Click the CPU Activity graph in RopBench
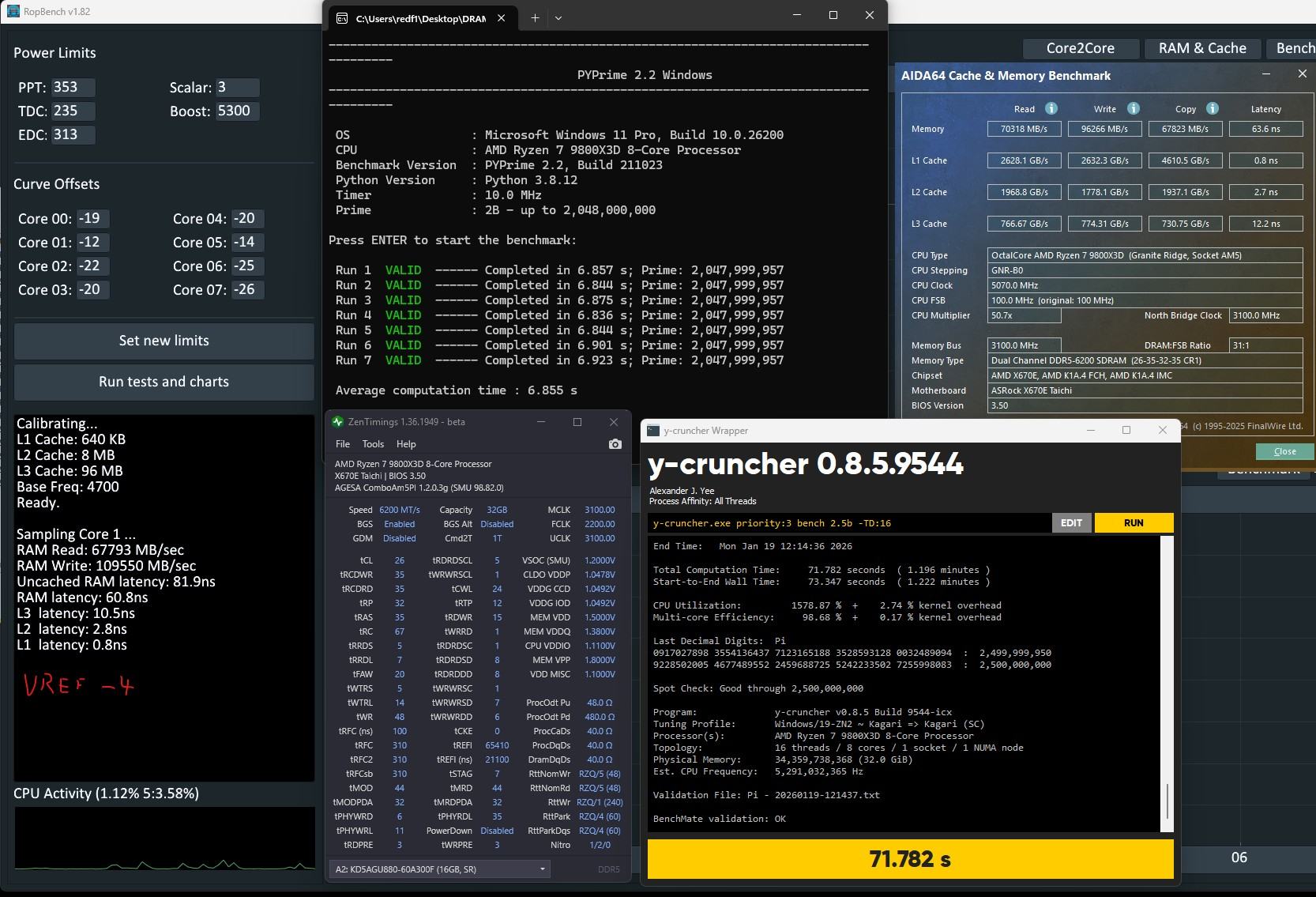Image resolution: width=1316 pixels, height=897 pixels. tap(164, 839)
